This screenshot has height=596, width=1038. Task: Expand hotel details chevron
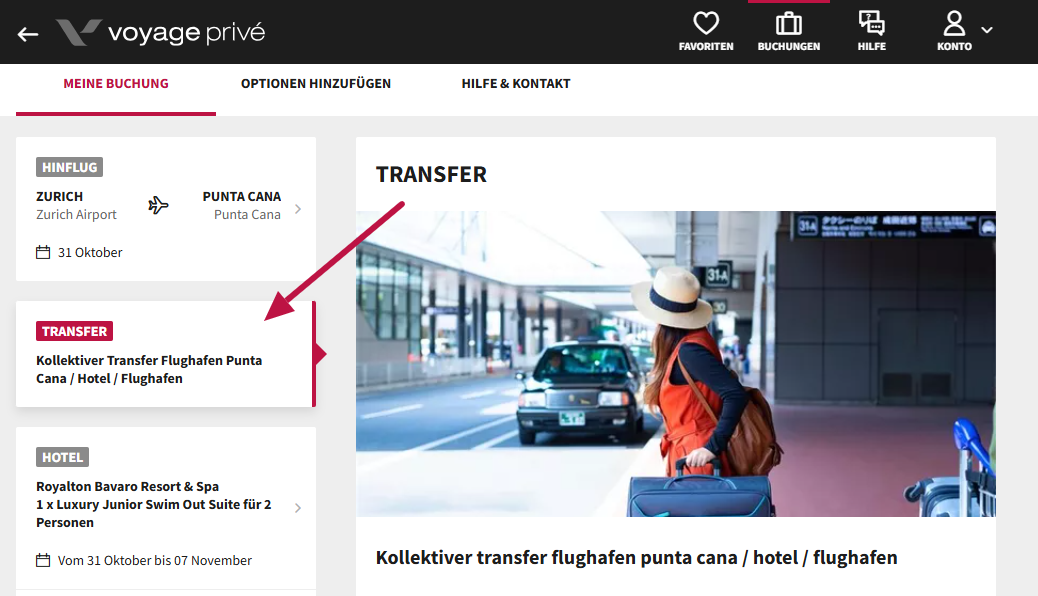[298, 508]
